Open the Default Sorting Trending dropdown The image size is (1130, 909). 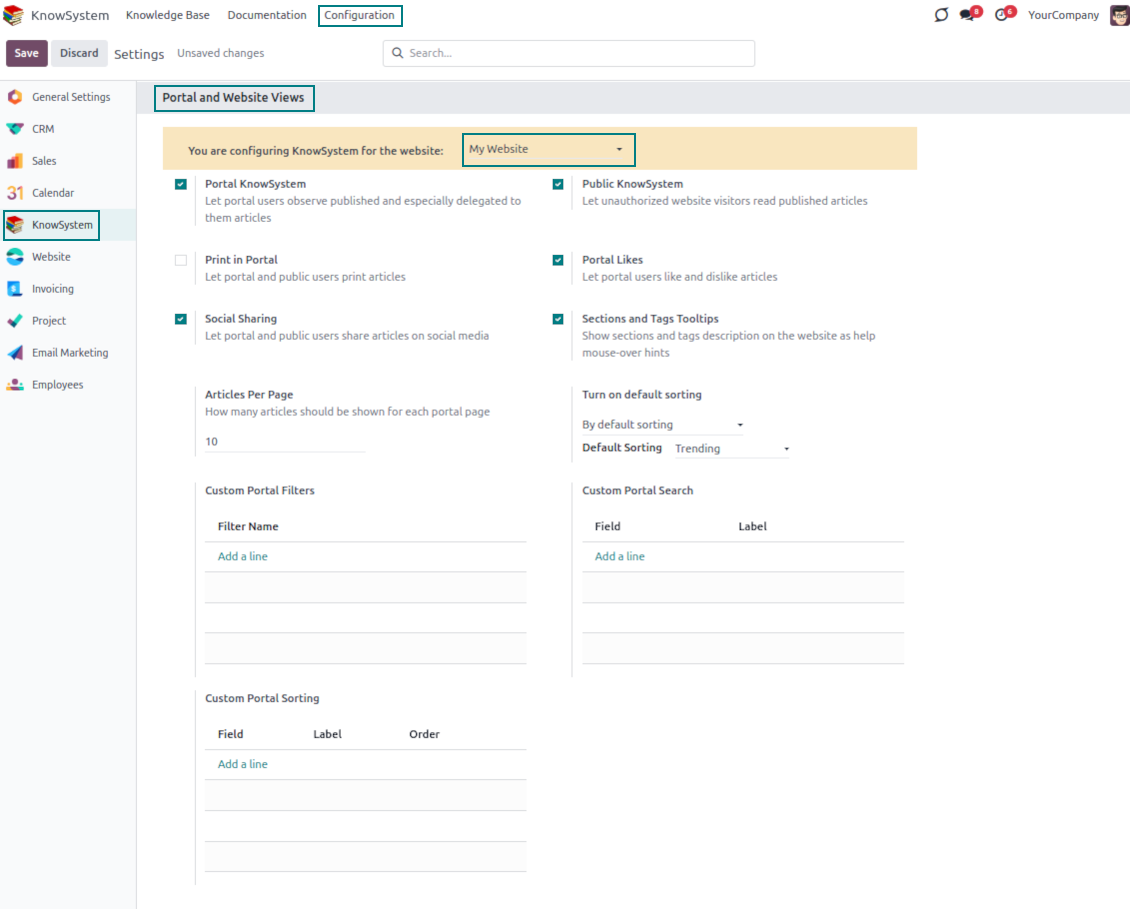coord(732,449)
